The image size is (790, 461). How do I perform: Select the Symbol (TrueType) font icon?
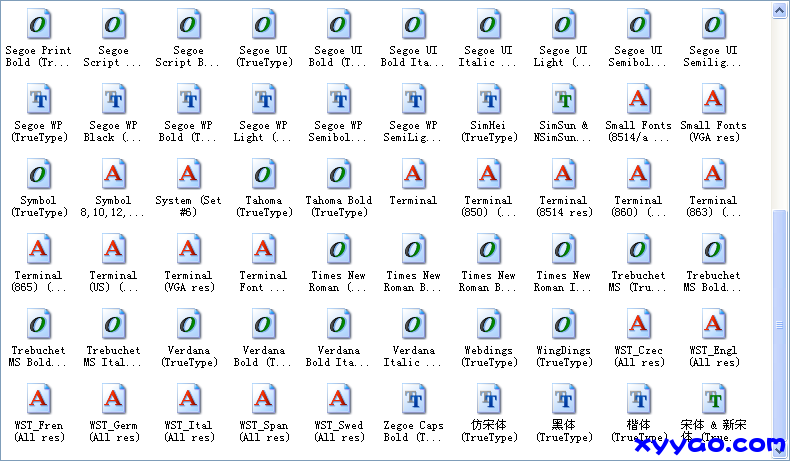(x=39, y=174)
